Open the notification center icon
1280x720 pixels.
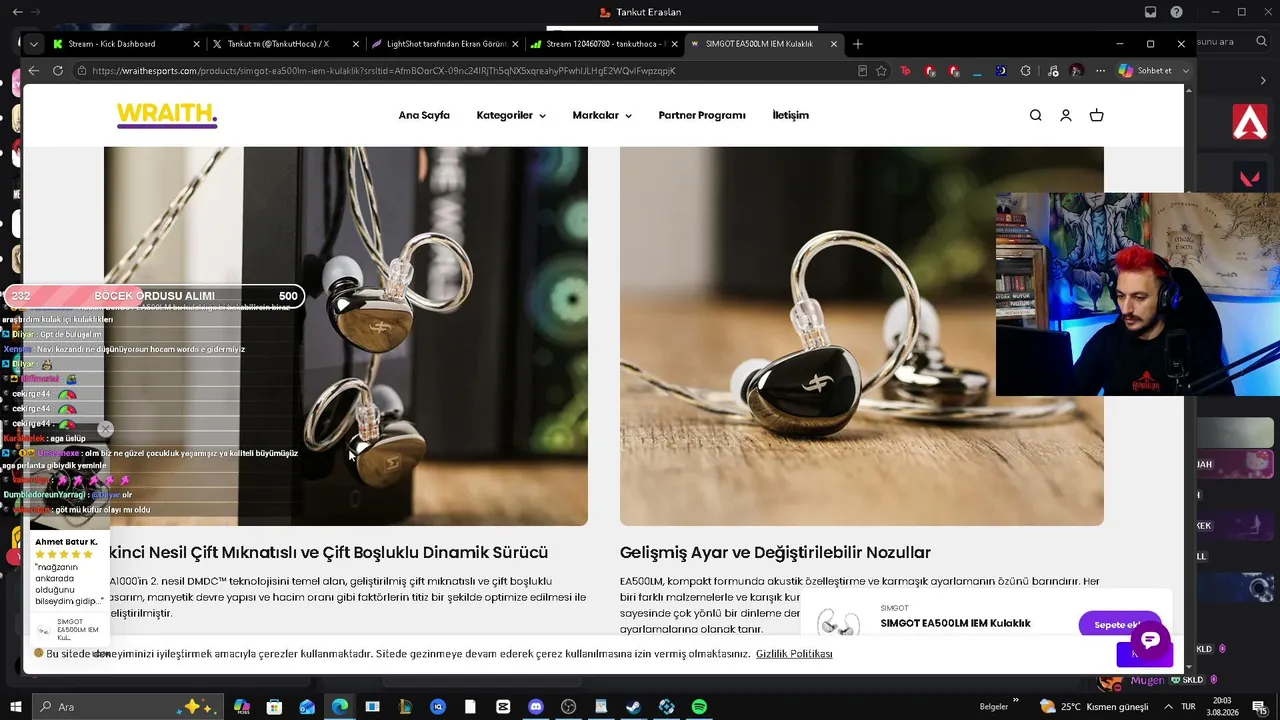tap(1260, 707)
